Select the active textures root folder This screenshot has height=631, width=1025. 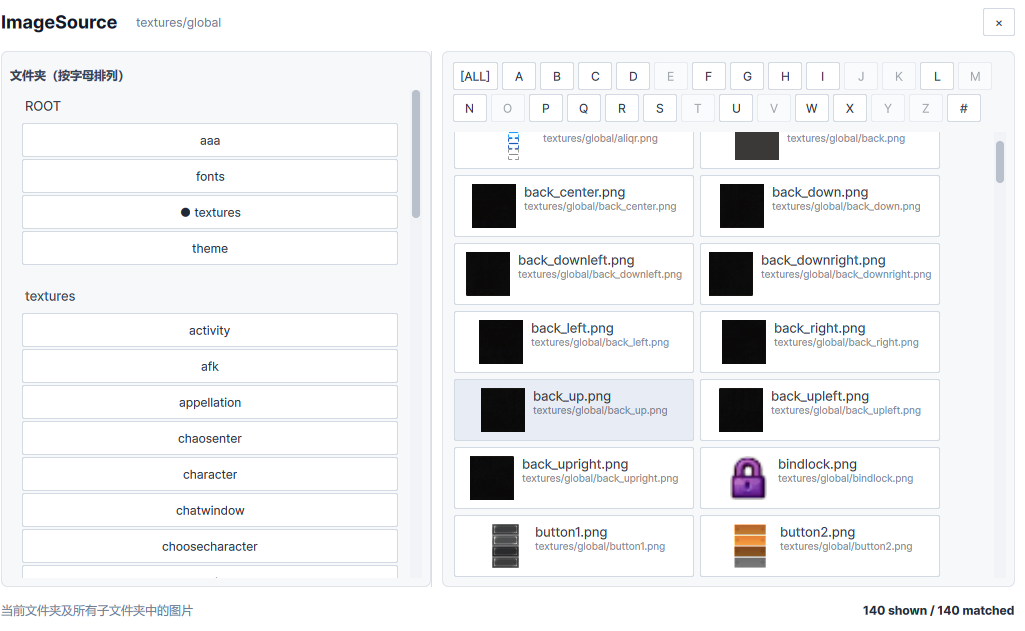coord(210,213)
